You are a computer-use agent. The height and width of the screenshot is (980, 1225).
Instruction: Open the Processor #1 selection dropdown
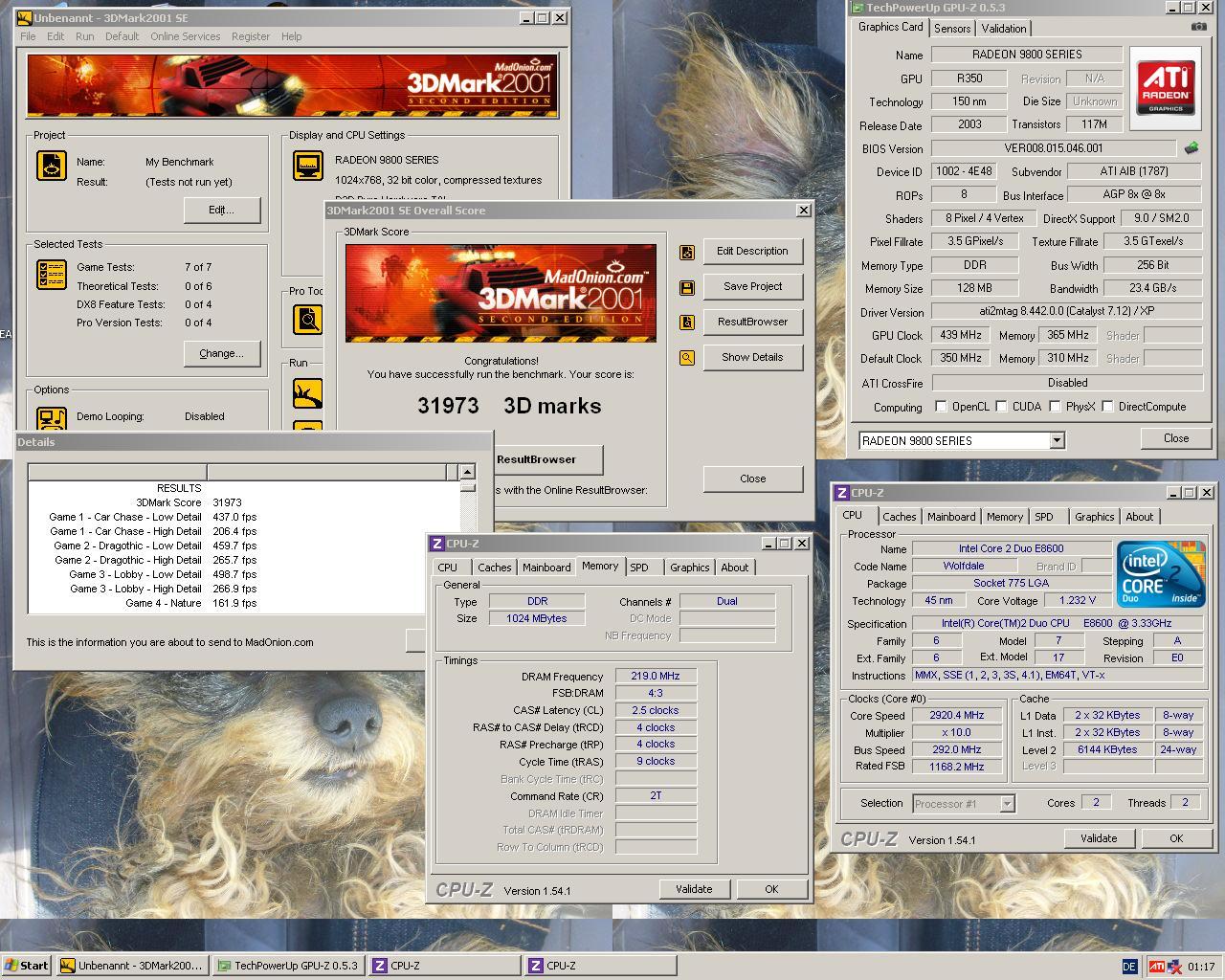[x=1007, y=804]
